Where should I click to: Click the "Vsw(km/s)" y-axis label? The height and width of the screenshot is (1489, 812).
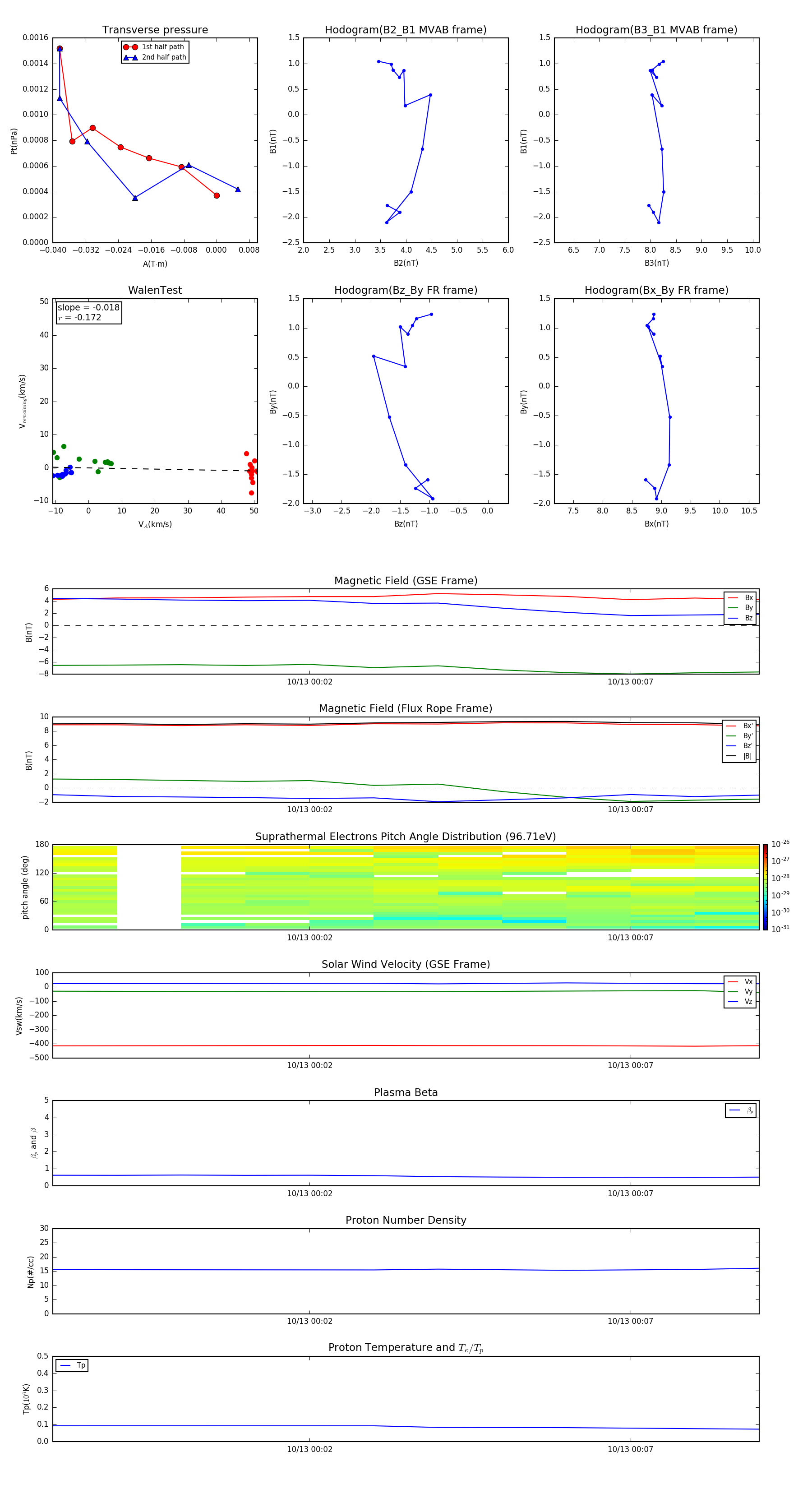pos(19,1016)
